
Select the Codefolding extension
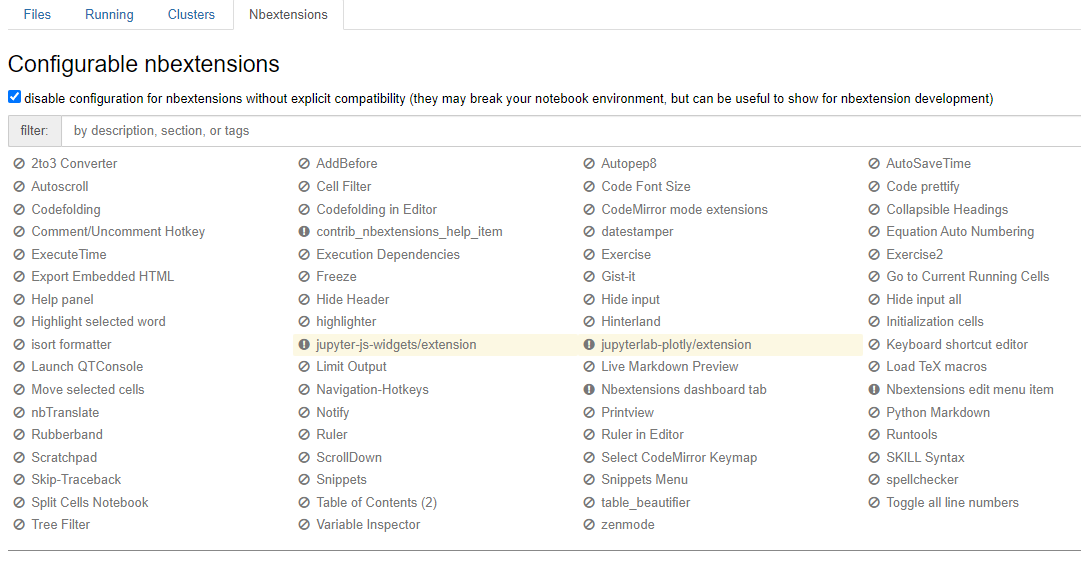(66, 210)
